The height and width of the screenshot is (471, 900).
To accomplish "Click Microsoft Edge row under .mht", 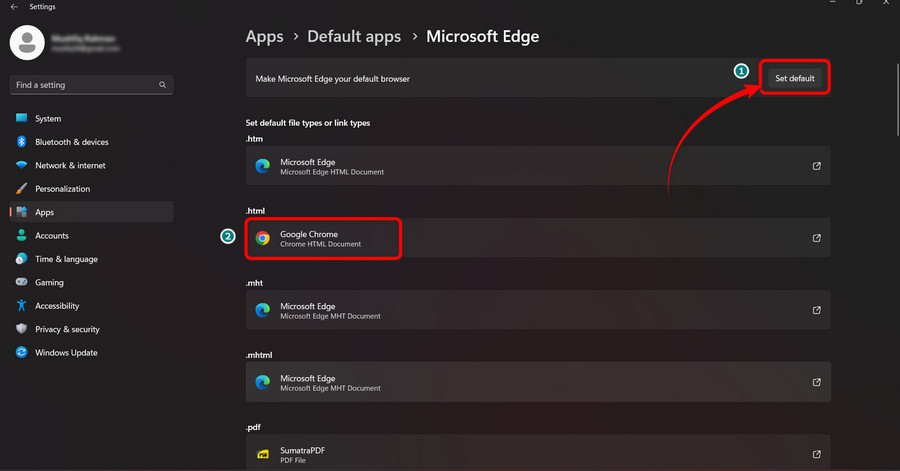I will tap(538, 310).
